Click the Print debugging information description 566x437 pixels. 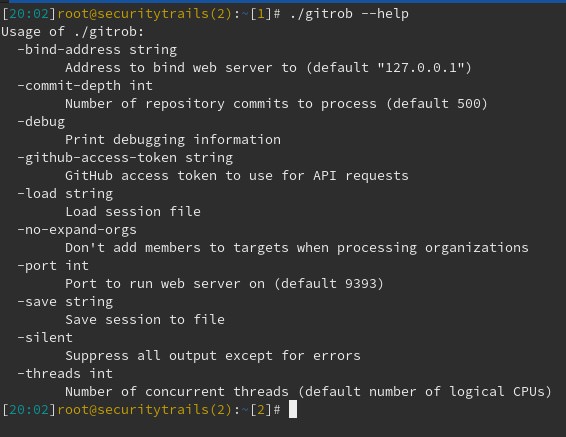click(x=173, y=140)
